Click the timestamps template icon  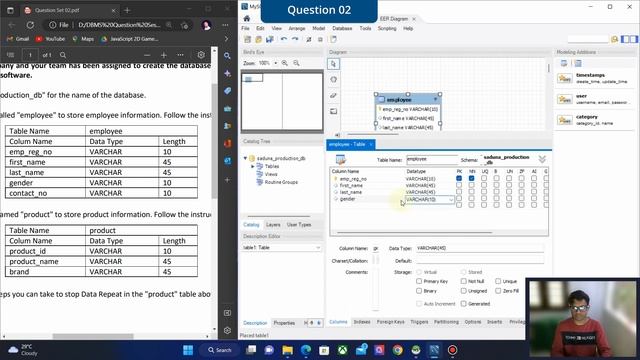[x=565, y=78]
